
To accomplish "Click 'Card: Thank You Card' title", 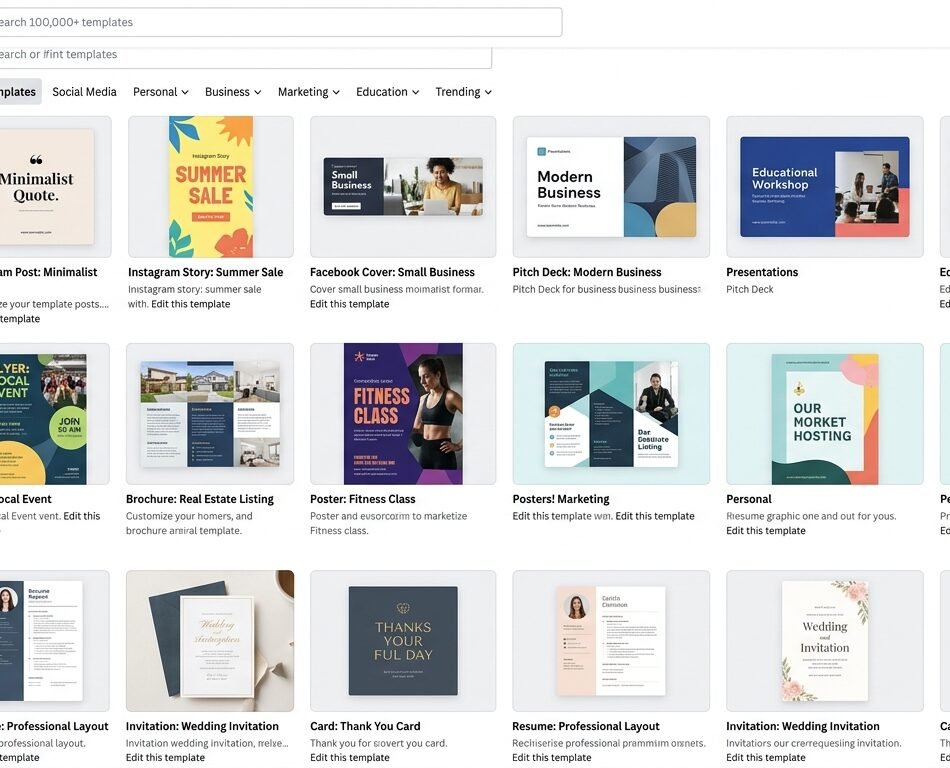I will pos(365,726).
